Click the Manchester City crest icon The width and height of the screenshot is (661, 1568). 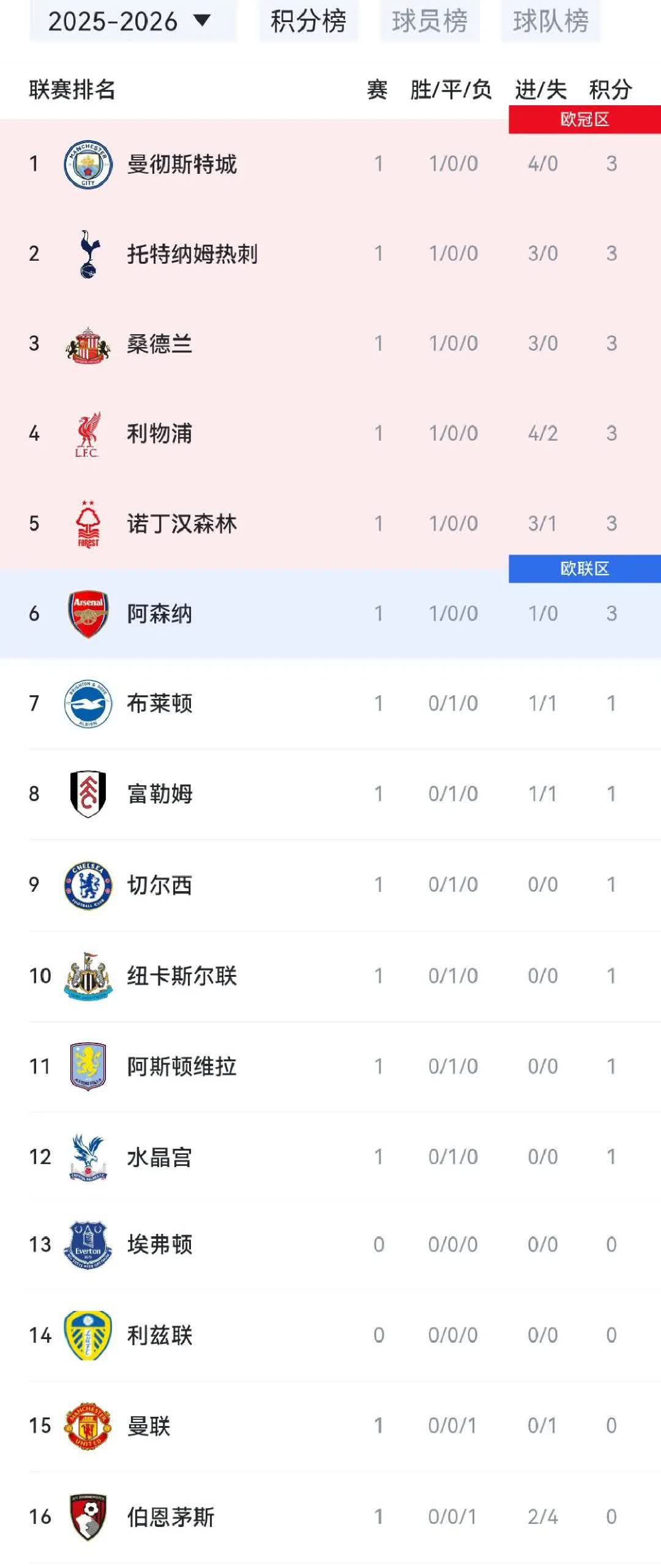click(88, 164)
